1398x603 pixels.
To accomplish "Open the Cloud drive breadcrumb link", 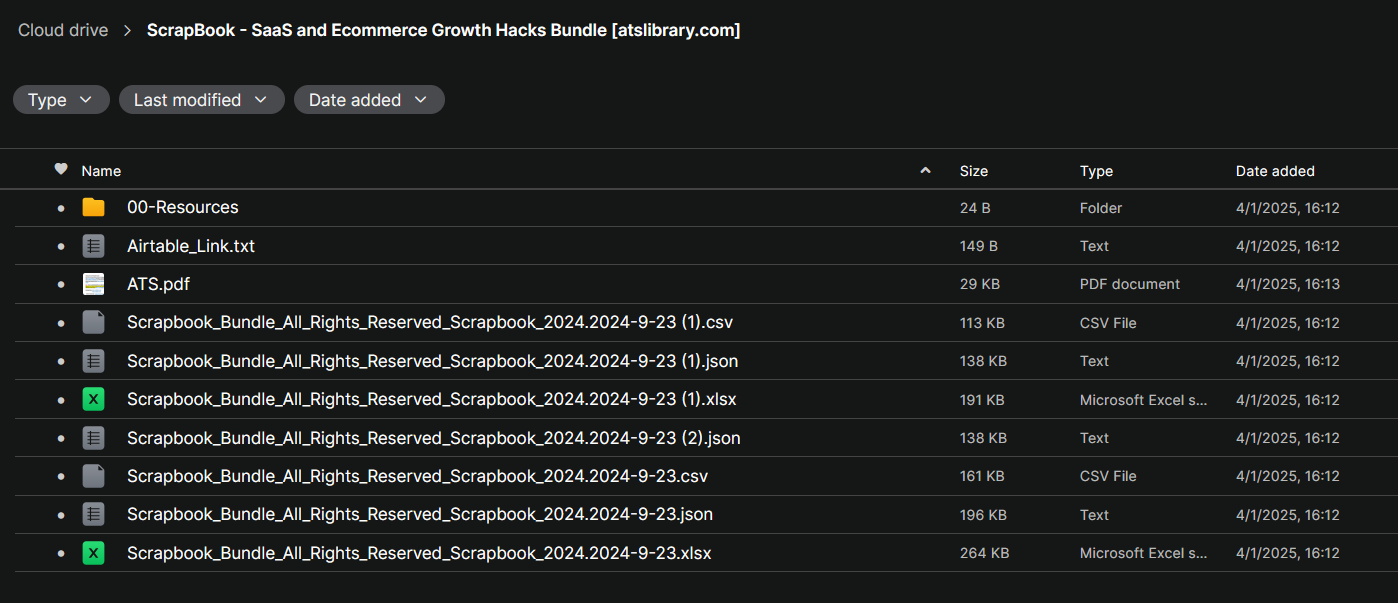I will pos(63,30).
